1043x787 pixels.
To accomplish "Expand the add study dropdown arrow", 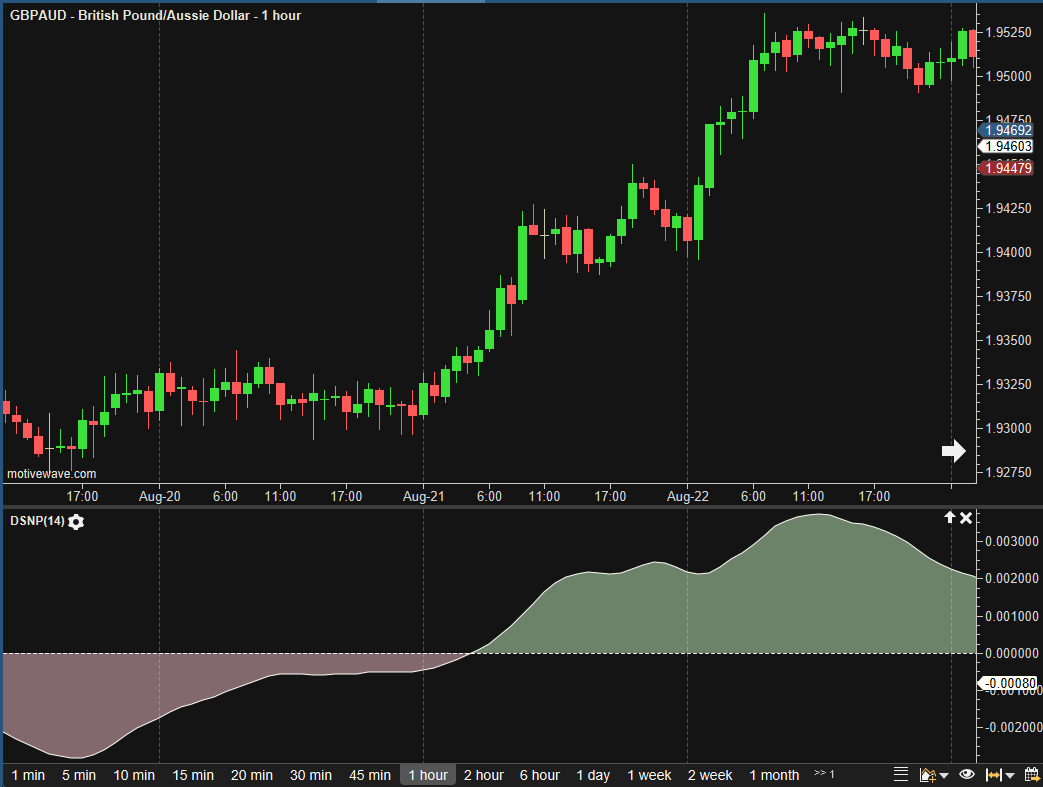I will point(944,776).
